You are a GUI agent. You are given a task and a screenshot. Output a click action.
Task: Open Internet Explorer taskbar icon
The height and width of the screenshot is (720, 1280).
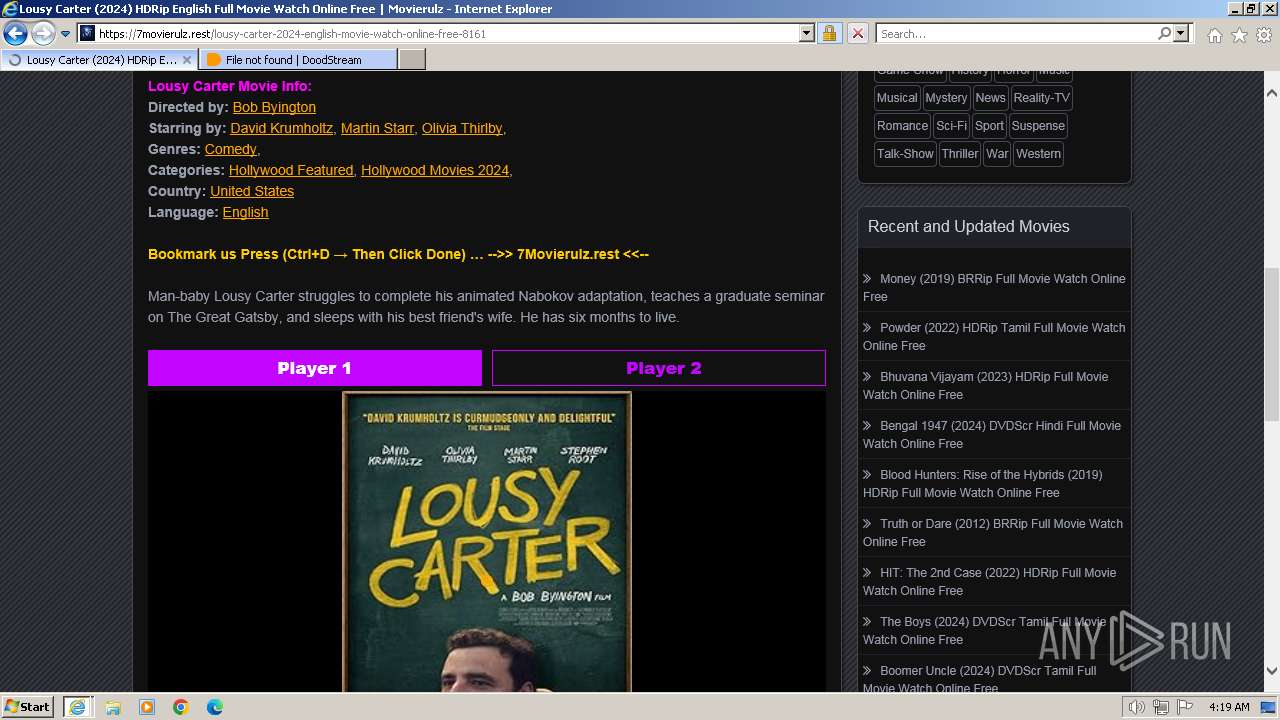77,707
